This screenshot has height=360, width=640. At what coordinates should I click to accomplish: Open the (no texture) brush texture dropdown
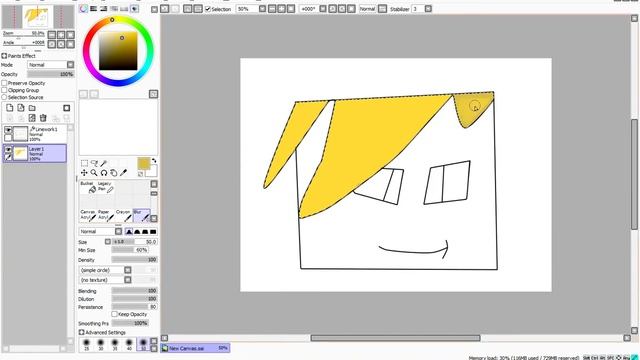point(105,280)
